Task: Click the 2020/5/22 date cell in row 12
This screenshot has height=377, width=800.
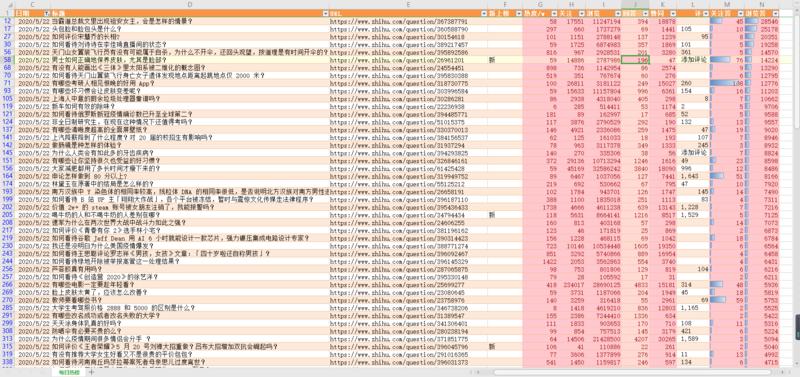Action: [33, 21]
